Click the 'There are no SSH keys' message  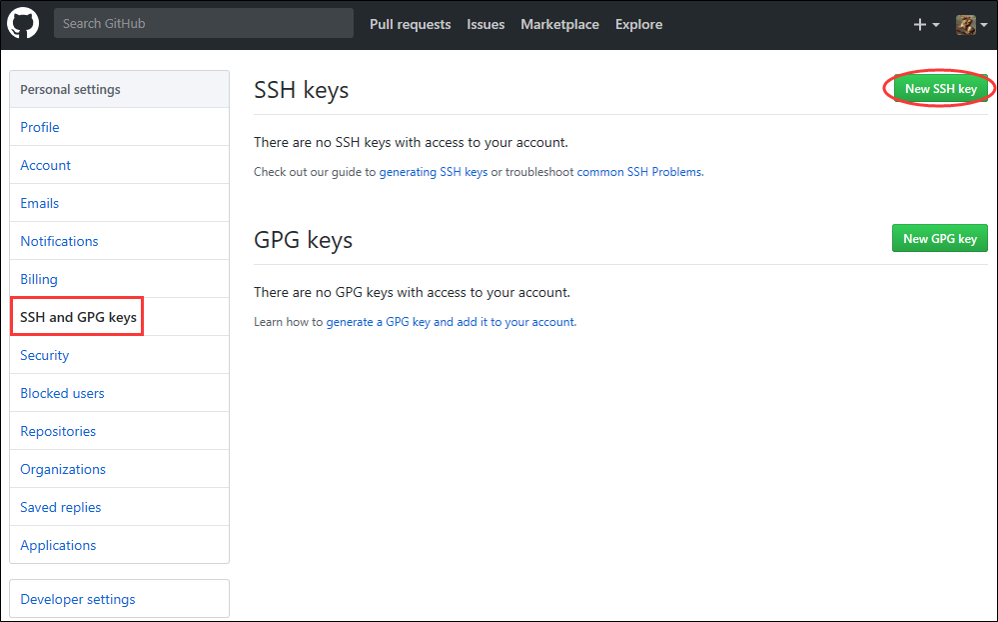(411, 143)
